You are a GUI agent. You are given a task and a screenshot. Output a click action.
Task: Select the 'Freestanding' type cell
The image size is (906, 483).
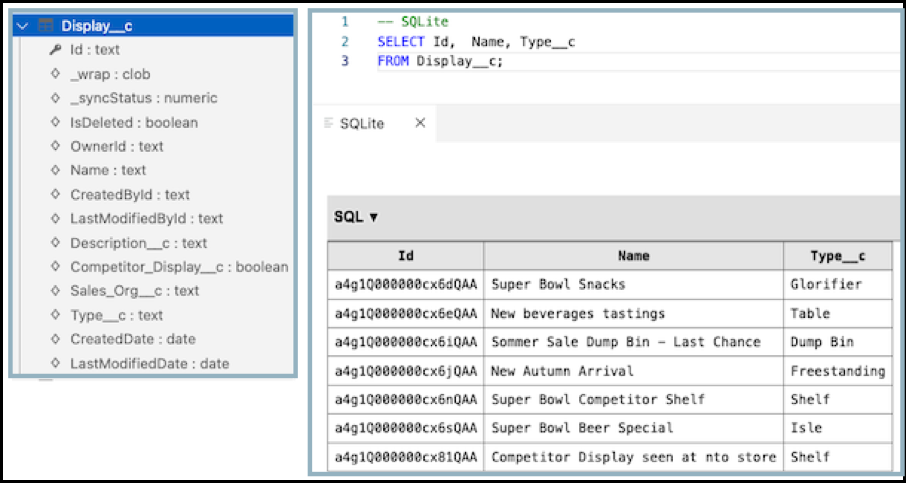click(838, 371)
